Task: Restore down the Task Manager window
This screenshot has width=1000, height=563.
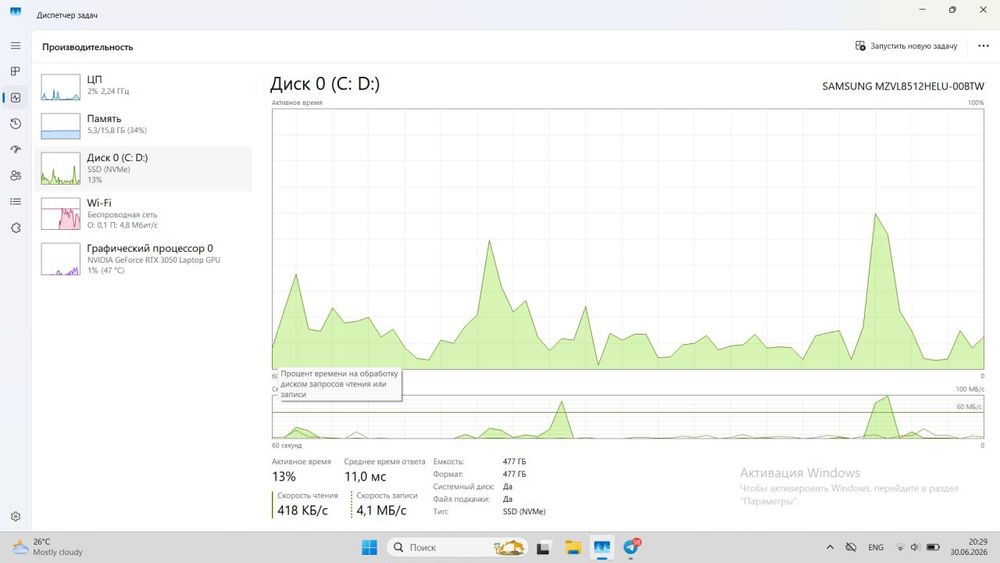Action: click(x=952, y=10)
